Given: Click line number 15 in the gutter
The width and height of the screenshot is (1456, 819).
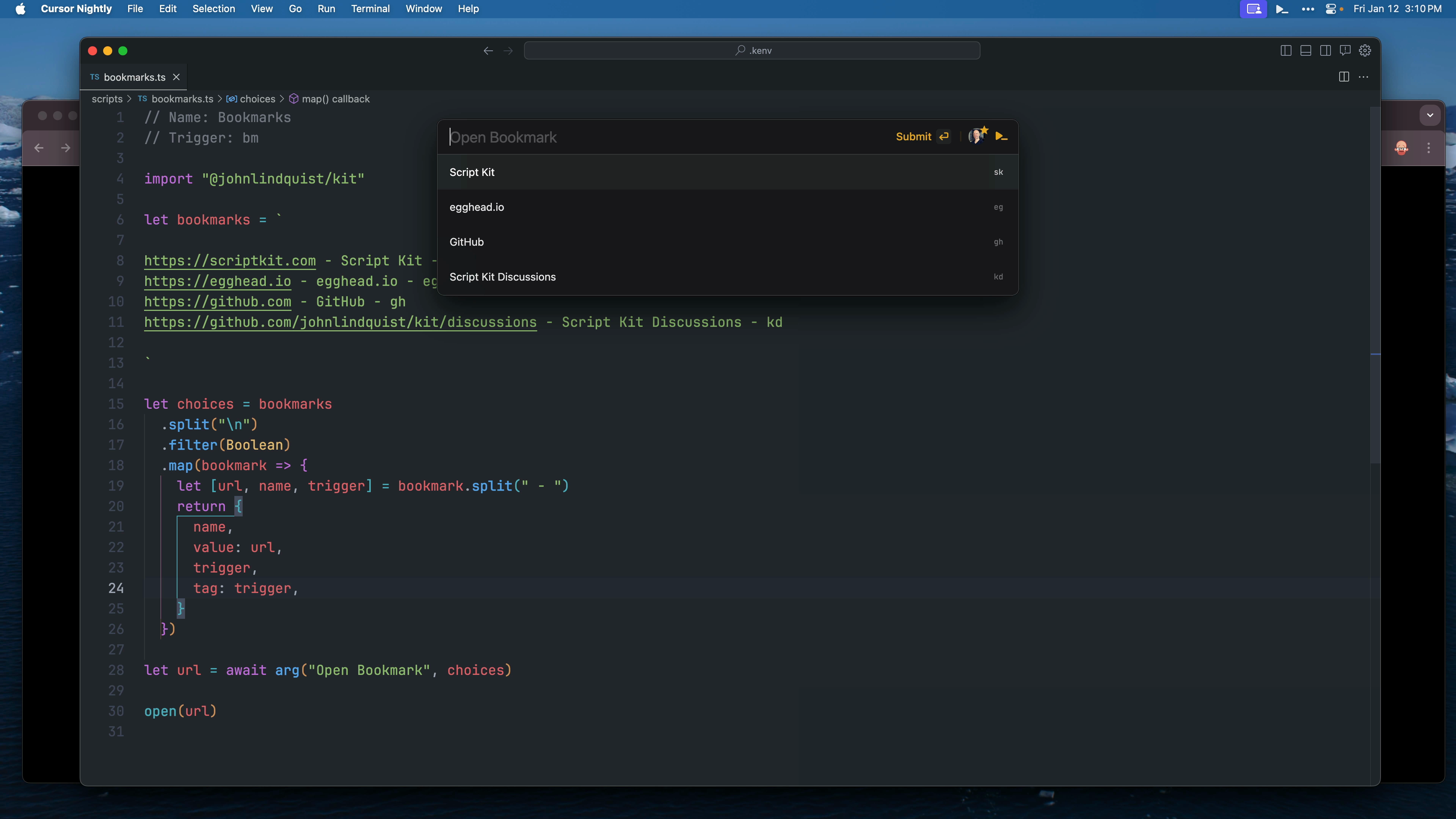Looking at the screenshot, I should click(x=116, y=404).
